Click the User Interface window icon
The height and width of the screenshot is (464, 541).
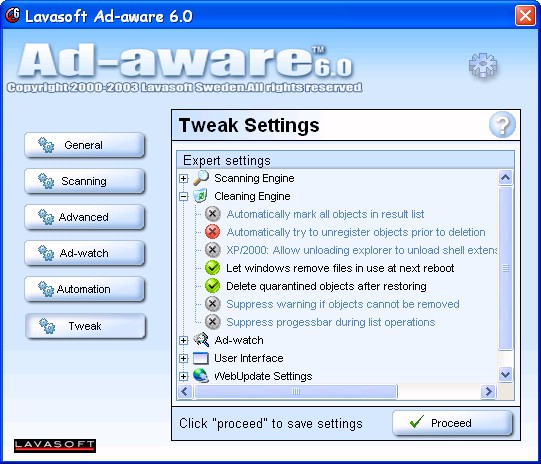(x=201, y=358)
